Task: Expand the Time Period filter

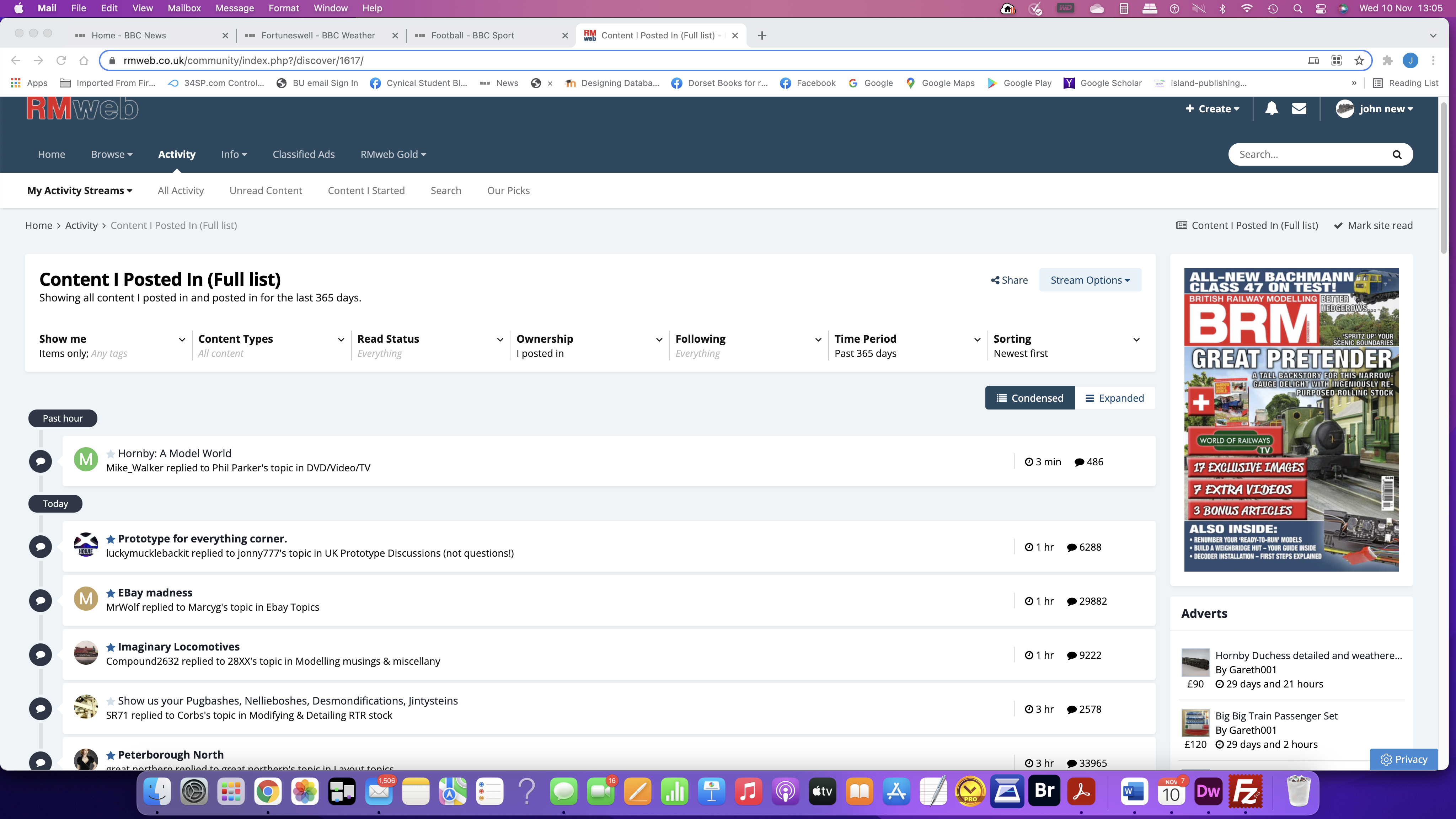Action: pos(908,346)
